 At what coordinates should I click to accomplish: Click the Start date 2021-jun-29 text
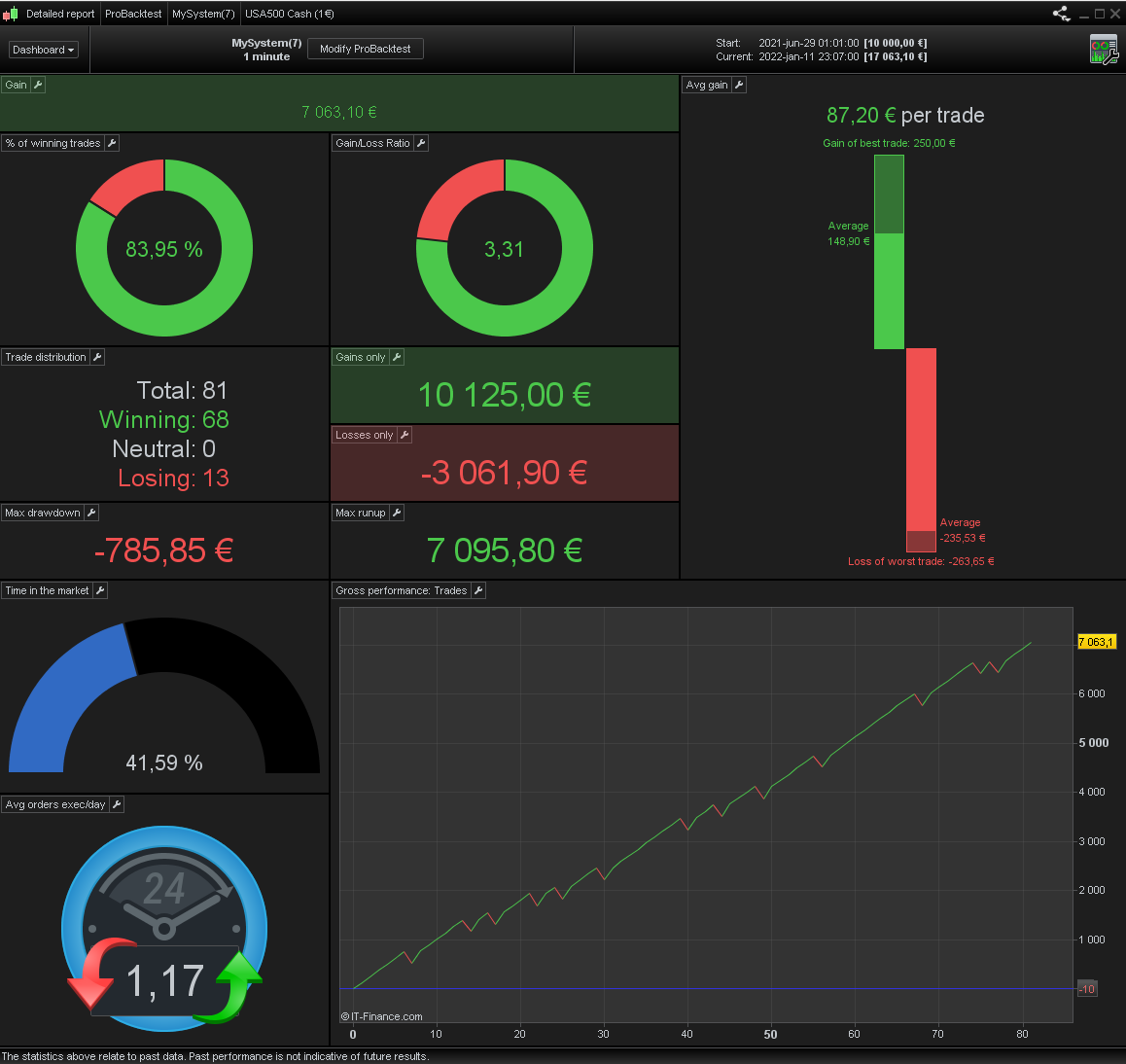[809, 43]
